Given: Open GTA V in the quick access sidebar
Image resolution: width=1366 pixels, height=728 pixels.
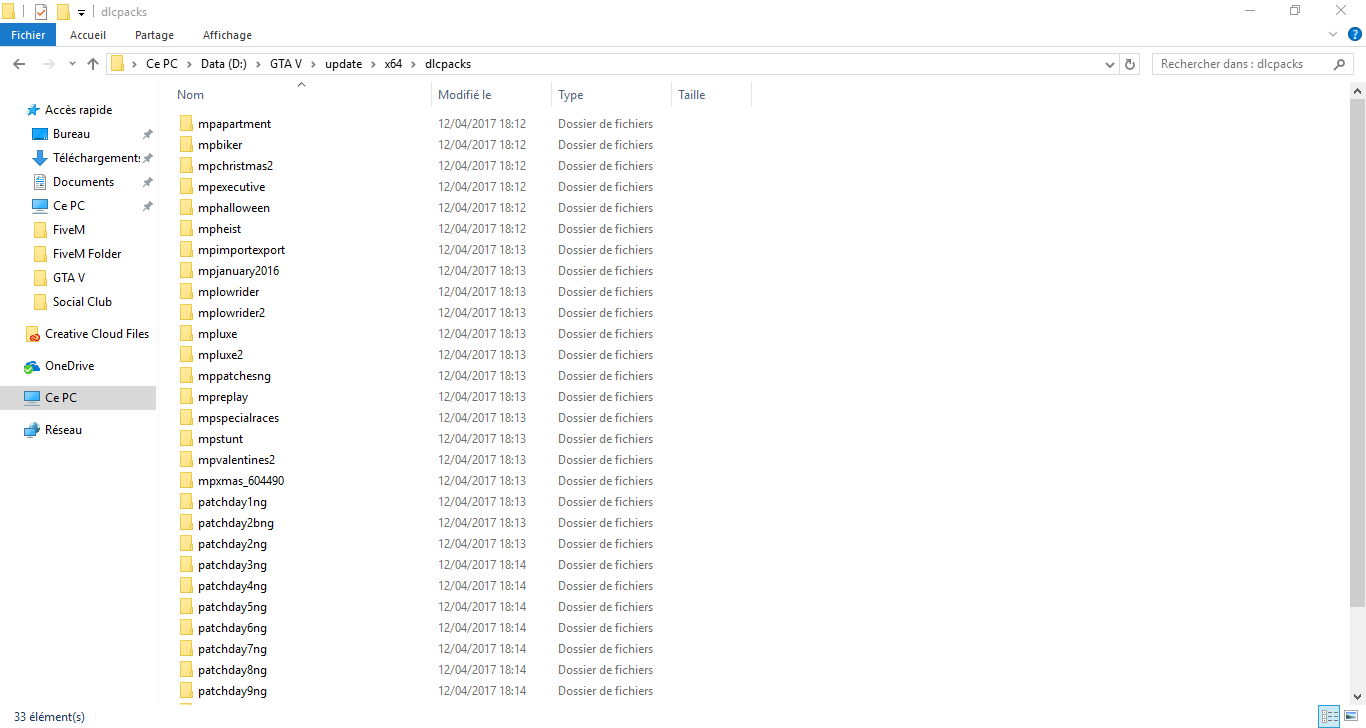Looking at the screenshot, I should [69, 278].
